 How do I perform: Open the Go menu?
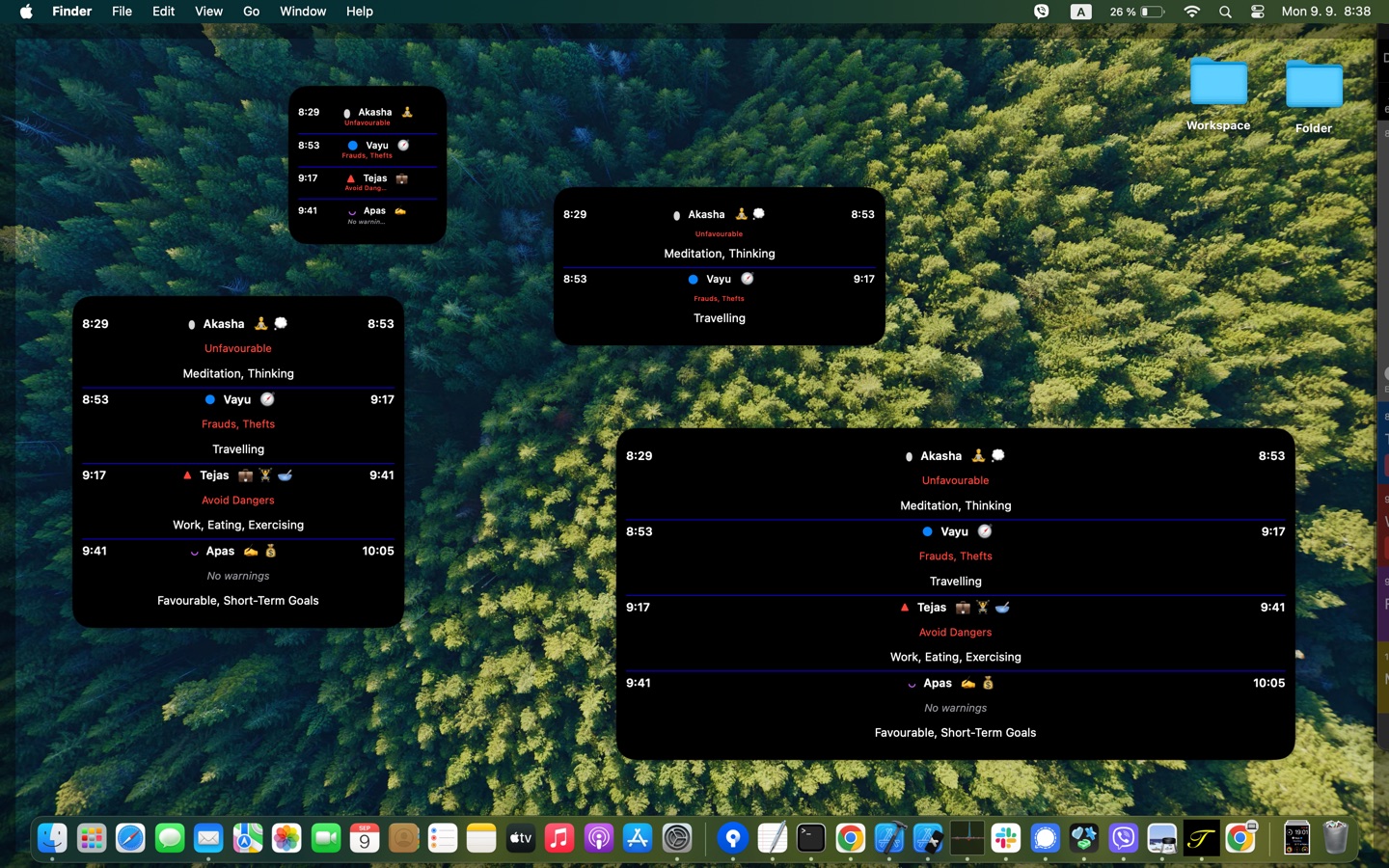[251, 12]
